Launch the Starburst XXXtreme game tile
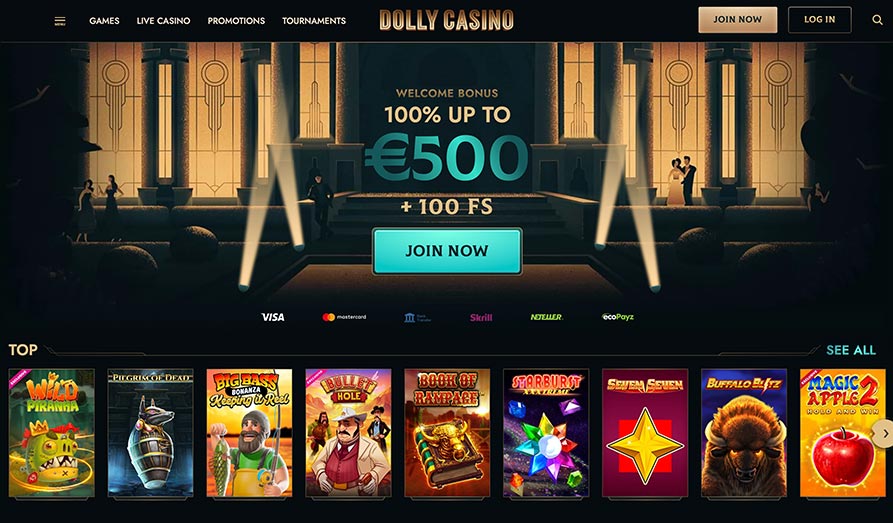Image resolution: width=893 pixels, height=523 pixels. point(546,433)
